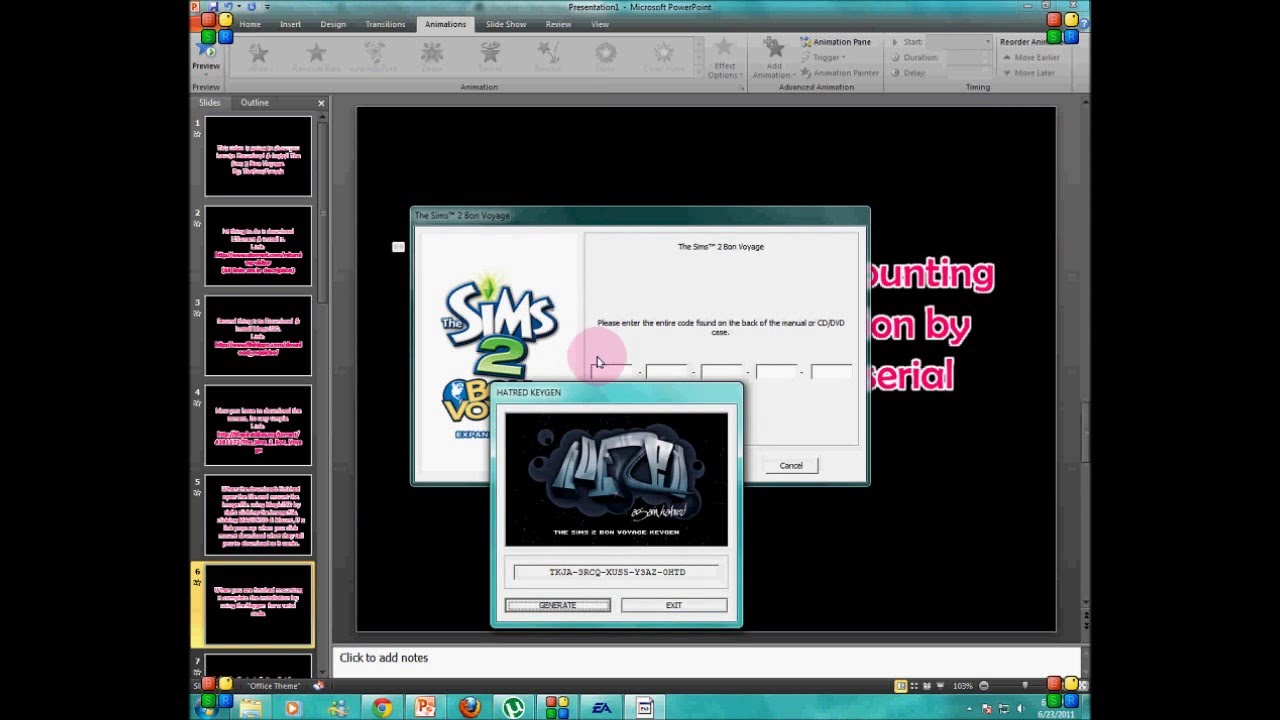Click GENERATE in Hatred Keygen window
The image size is (1280, 720).
(557, 605)
